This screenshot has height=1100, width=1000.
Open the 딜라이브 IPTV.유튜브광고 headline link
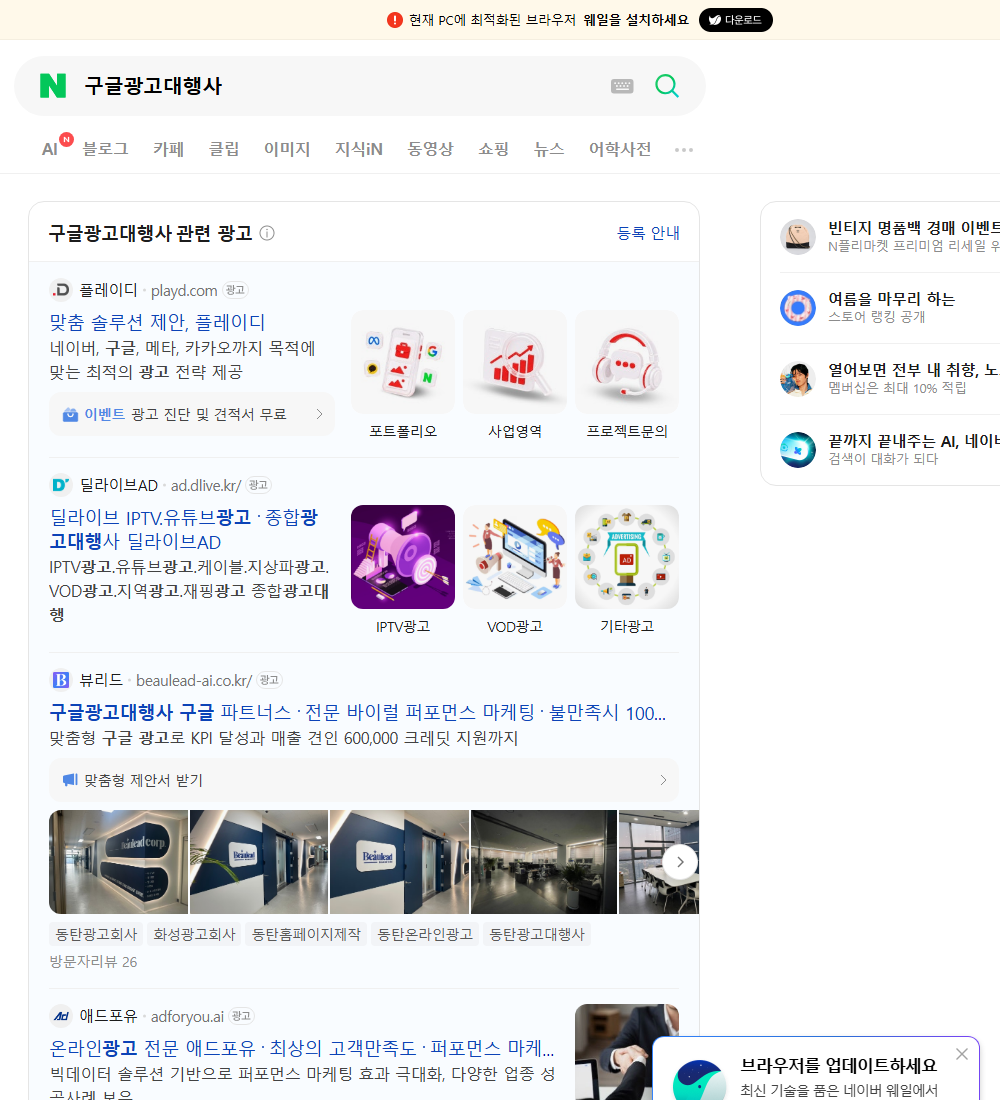click(x=184, y=529)
